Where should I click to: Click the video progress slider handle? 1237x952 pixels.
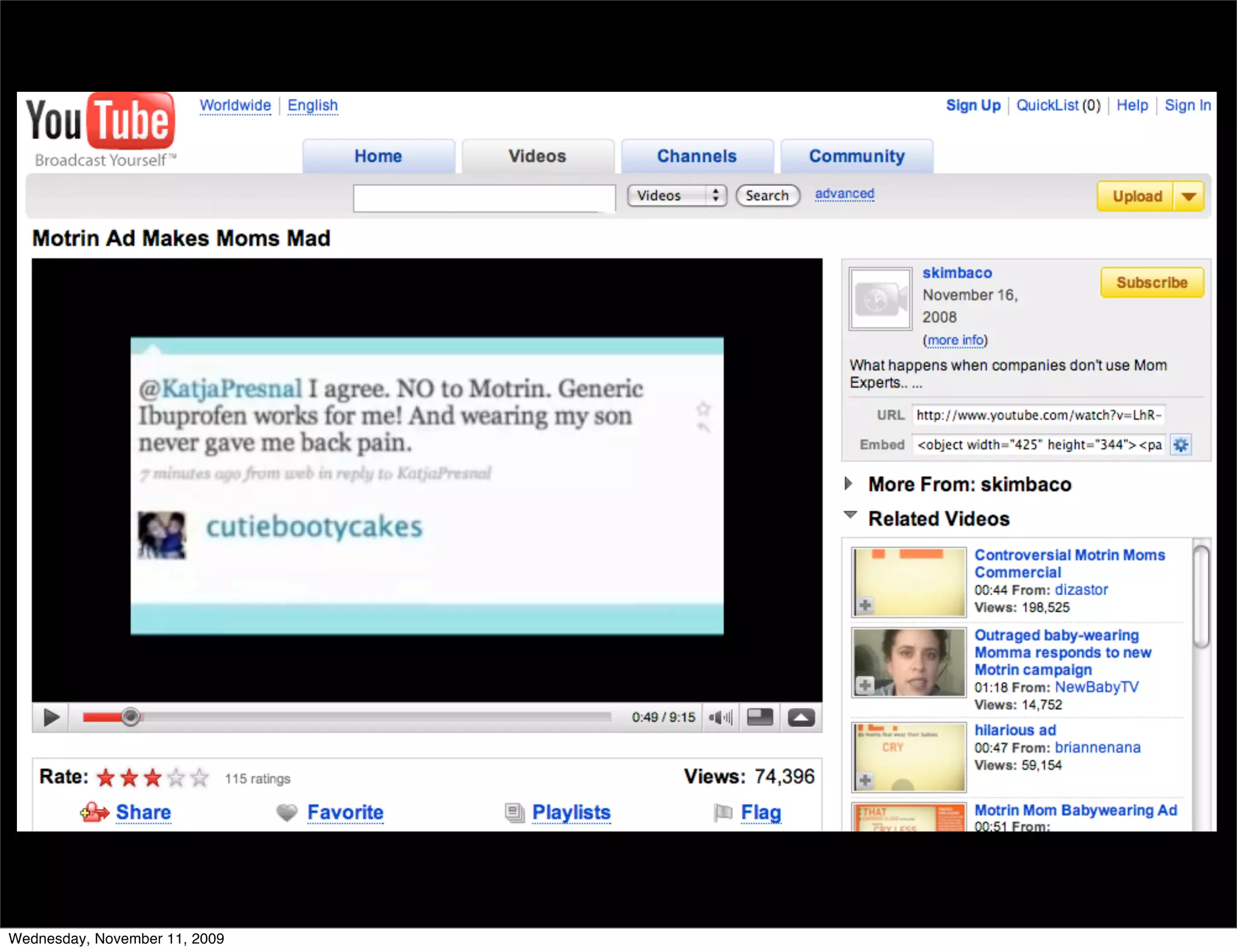[130, 717]
